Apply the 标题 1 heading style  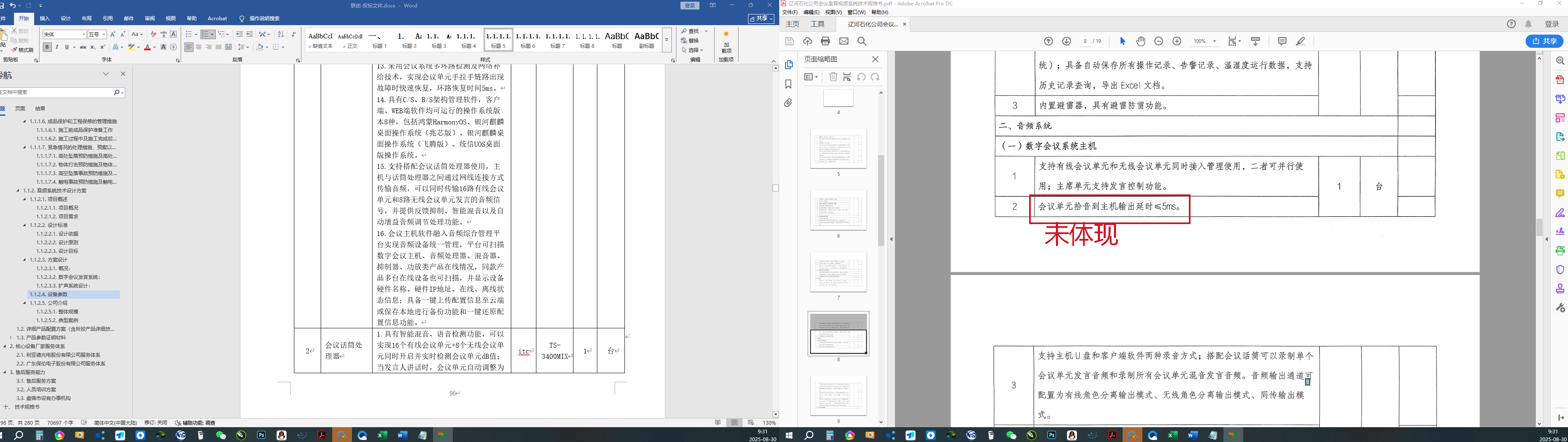pos(380,40)
